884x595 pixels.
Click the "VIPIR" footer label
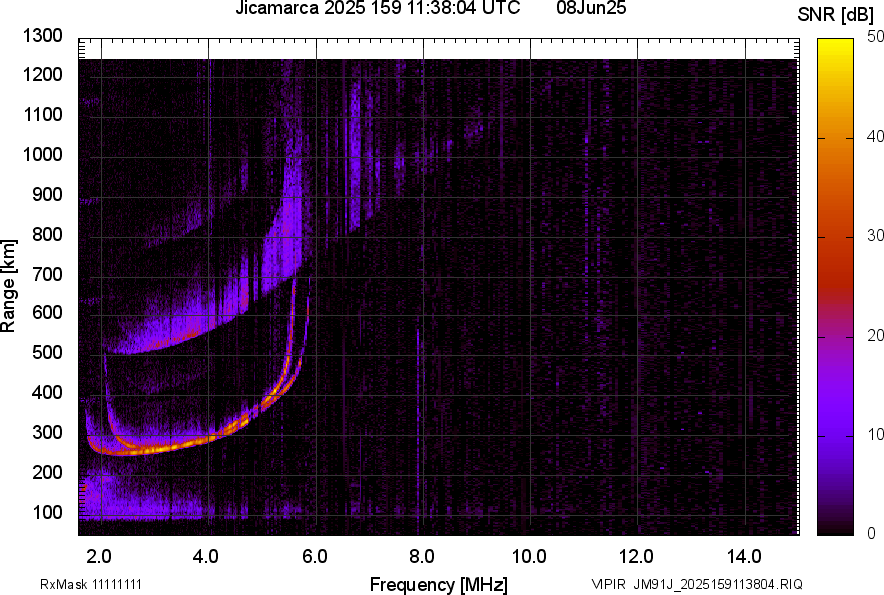(x=609, y=584)
